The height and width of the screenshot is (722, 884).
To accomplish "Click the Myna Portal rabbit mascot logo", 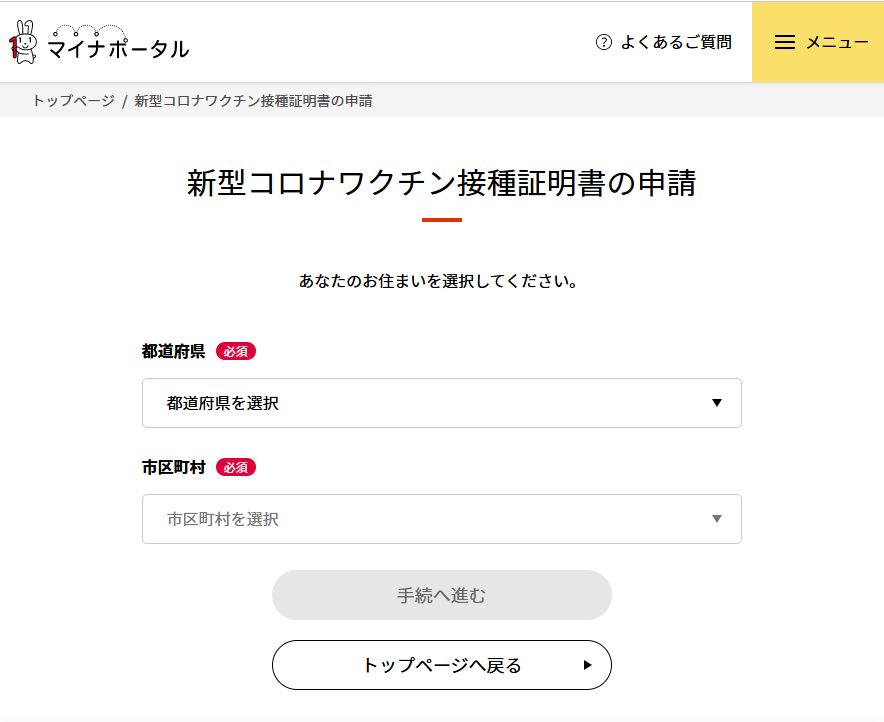I will click(24, 41).
